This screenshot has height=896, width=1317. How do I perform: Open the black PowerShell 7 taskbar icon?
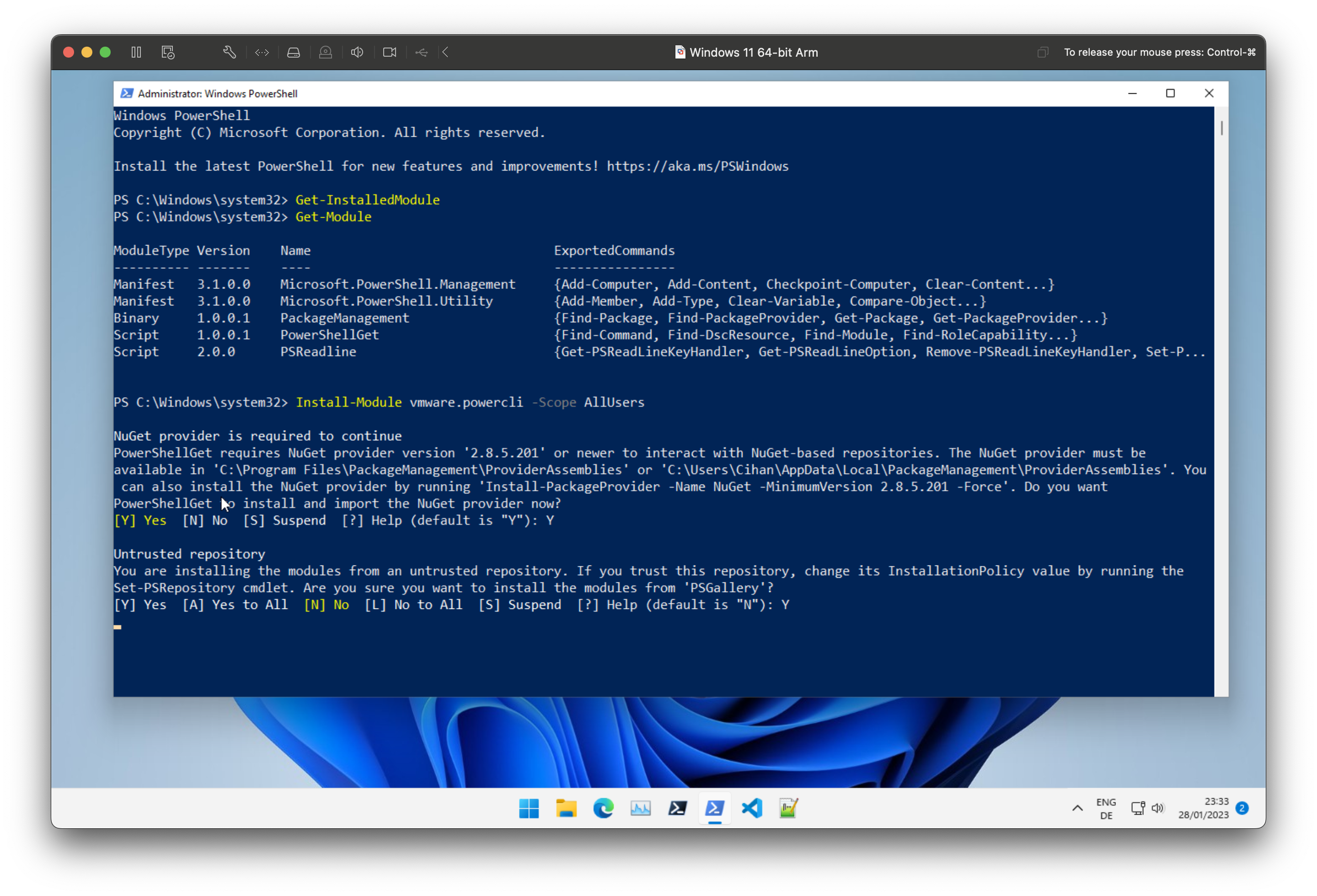tap(678, 808)
